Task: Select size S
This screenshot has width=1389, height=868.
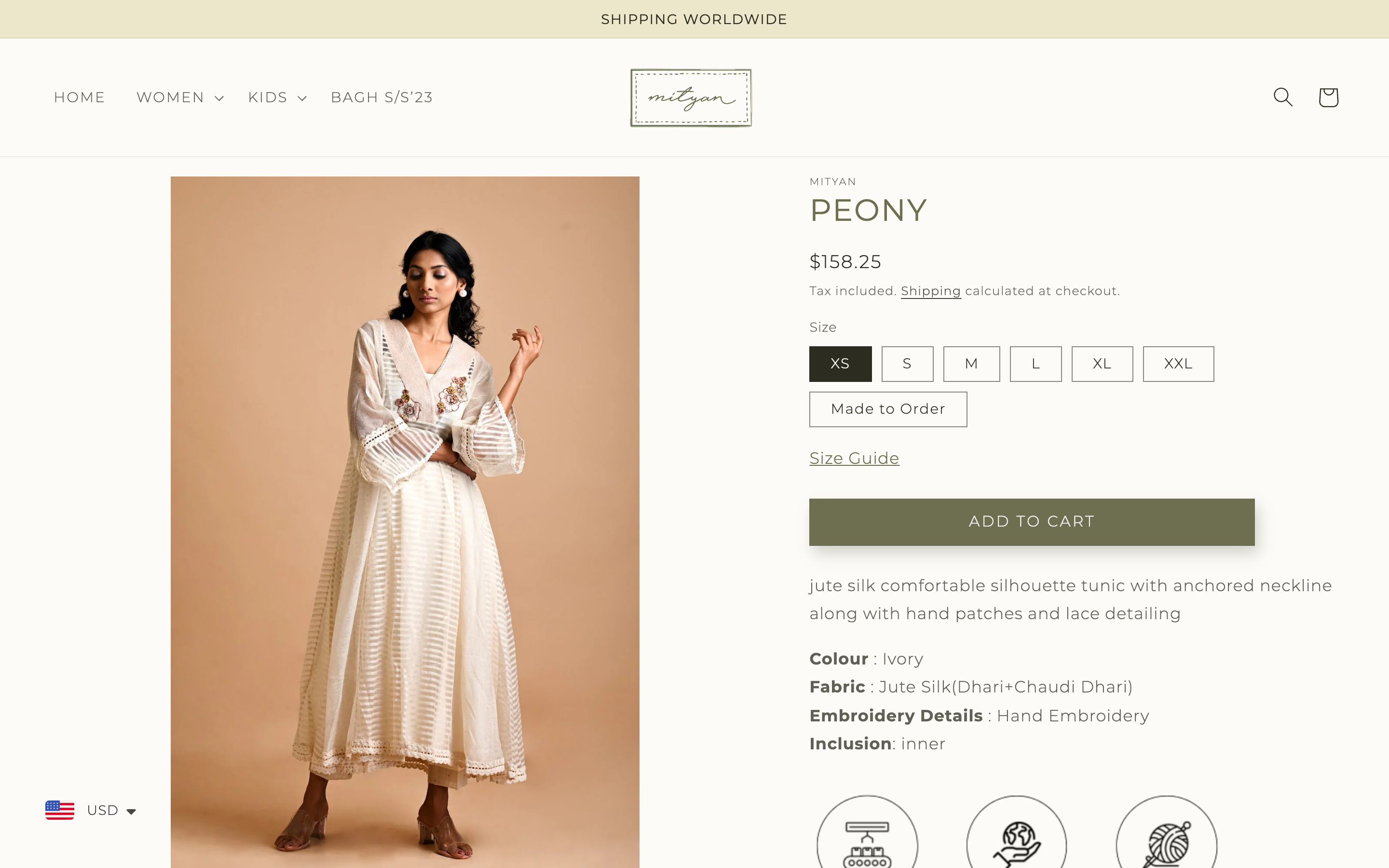Action: [908, 364]
